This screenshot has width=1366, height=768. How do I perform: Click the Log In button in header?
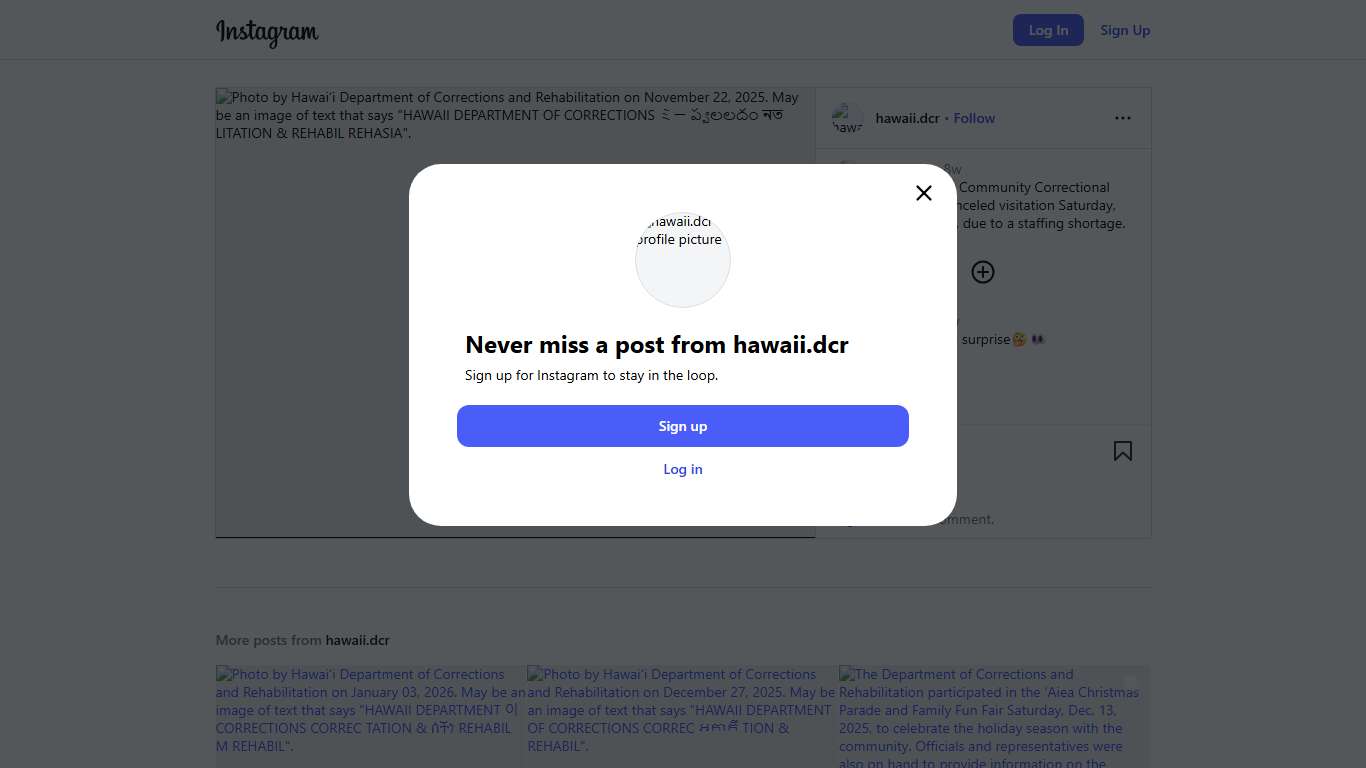(1048, 30)
